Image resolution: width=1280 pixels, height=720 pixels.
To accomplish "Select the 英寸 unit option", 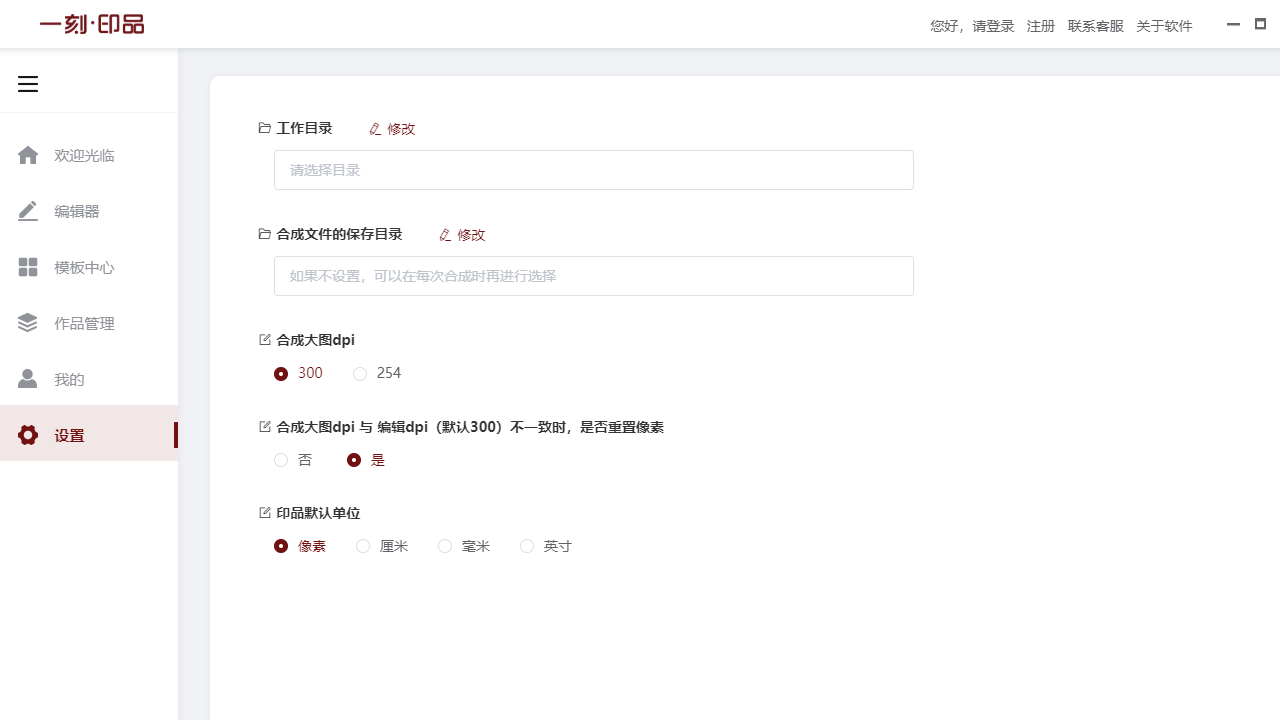I will 527,546.
